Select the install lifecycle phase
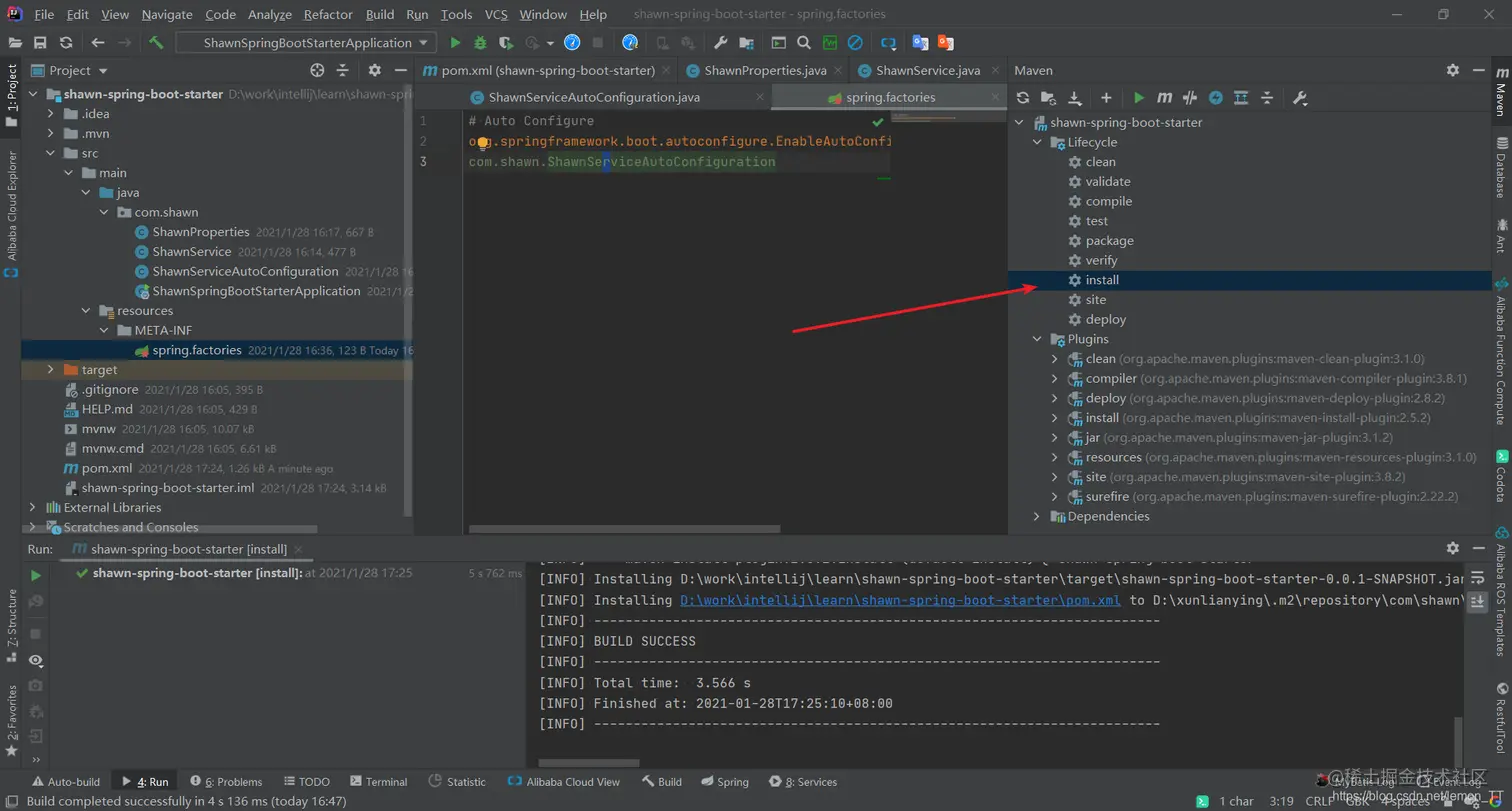The image size is (1512, 811). pos(1102,280)
